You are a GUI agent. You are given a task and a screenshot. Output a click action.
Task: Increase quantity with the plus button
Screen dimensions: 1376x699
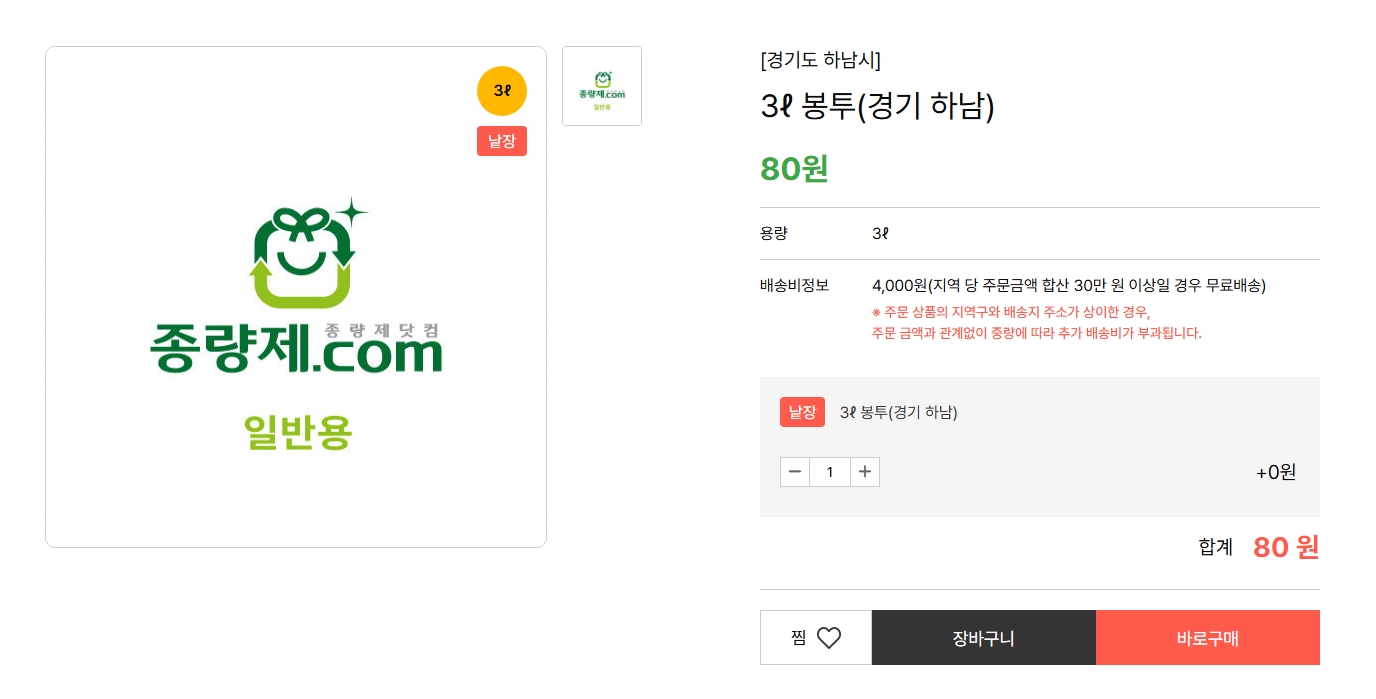(865, 472)
